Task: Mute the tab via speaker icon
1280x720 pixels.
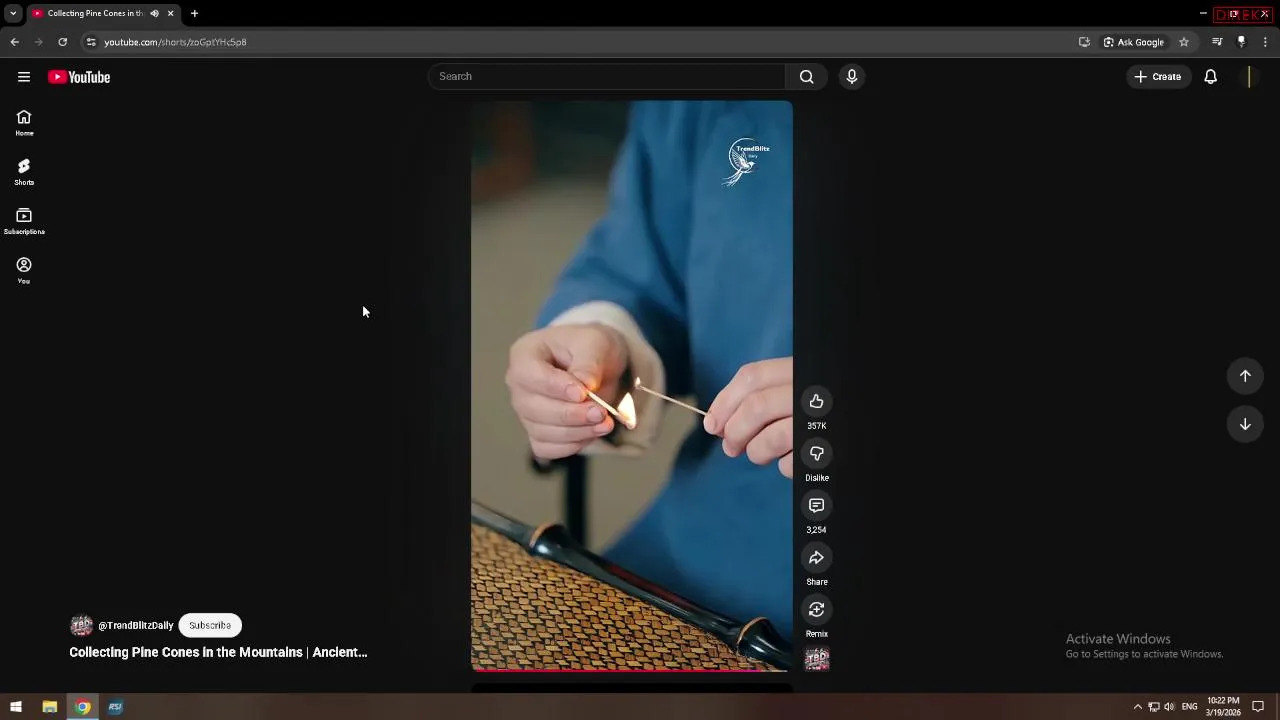Action: (x=154, y=14)
